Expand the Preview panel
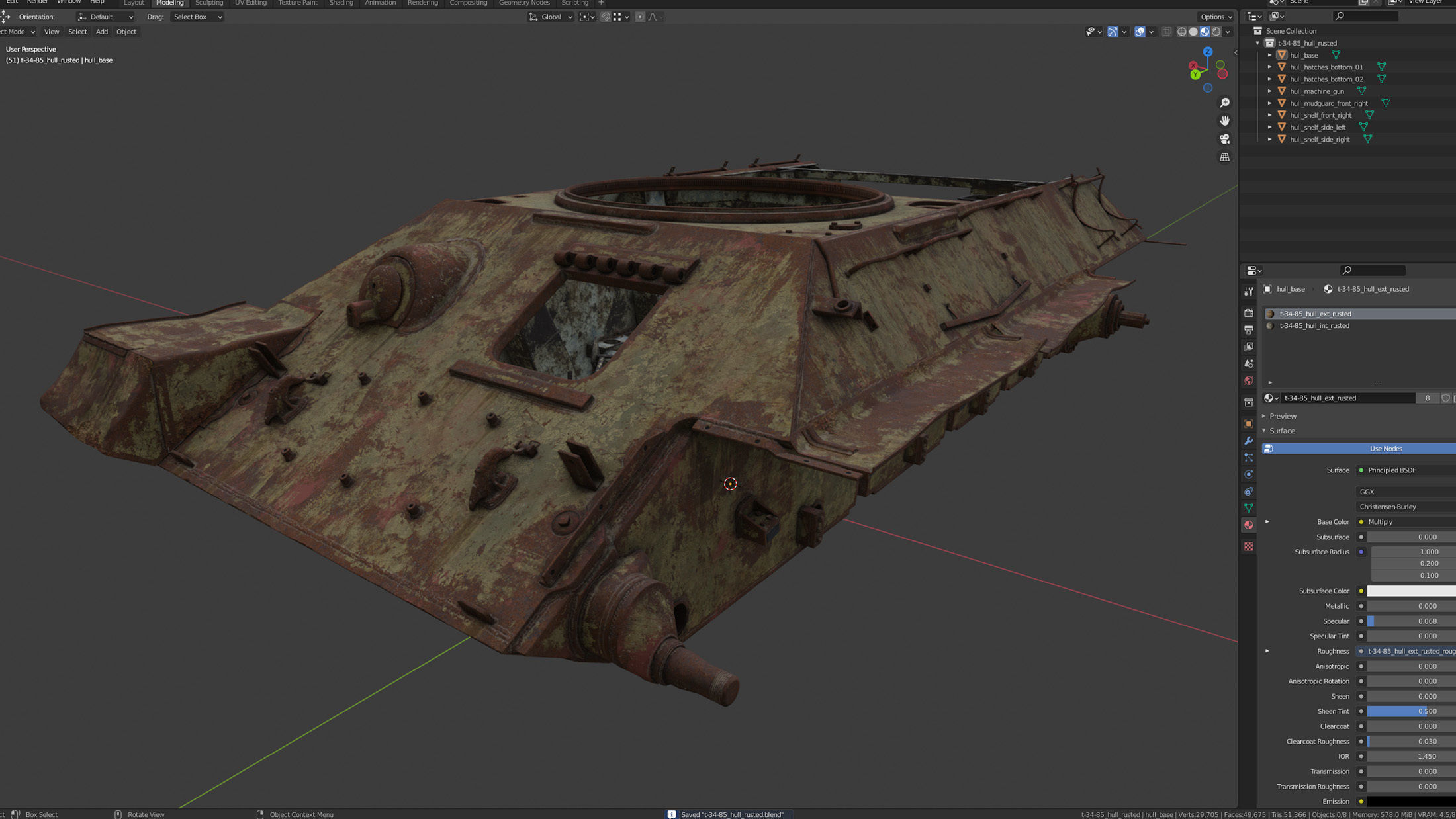The image size is (1456, 819). tap(1283, 416)
